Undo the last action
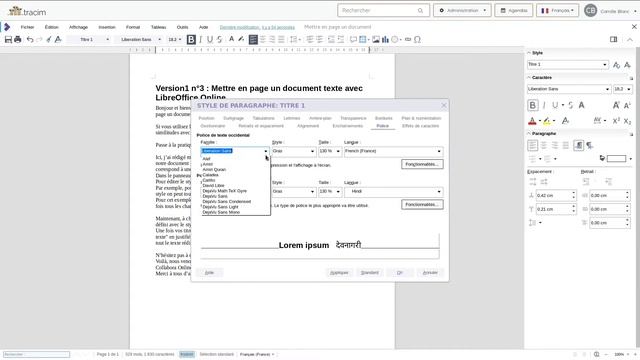 click(x=30, y=40)
